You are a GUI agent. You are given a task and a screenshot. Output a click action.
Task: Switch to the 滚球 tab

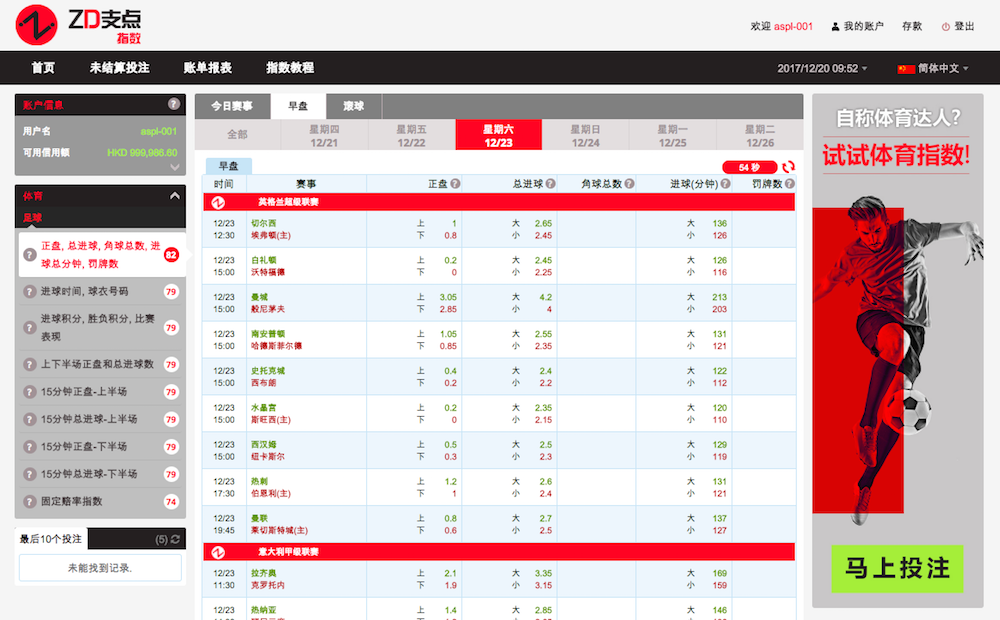(353, 106)
